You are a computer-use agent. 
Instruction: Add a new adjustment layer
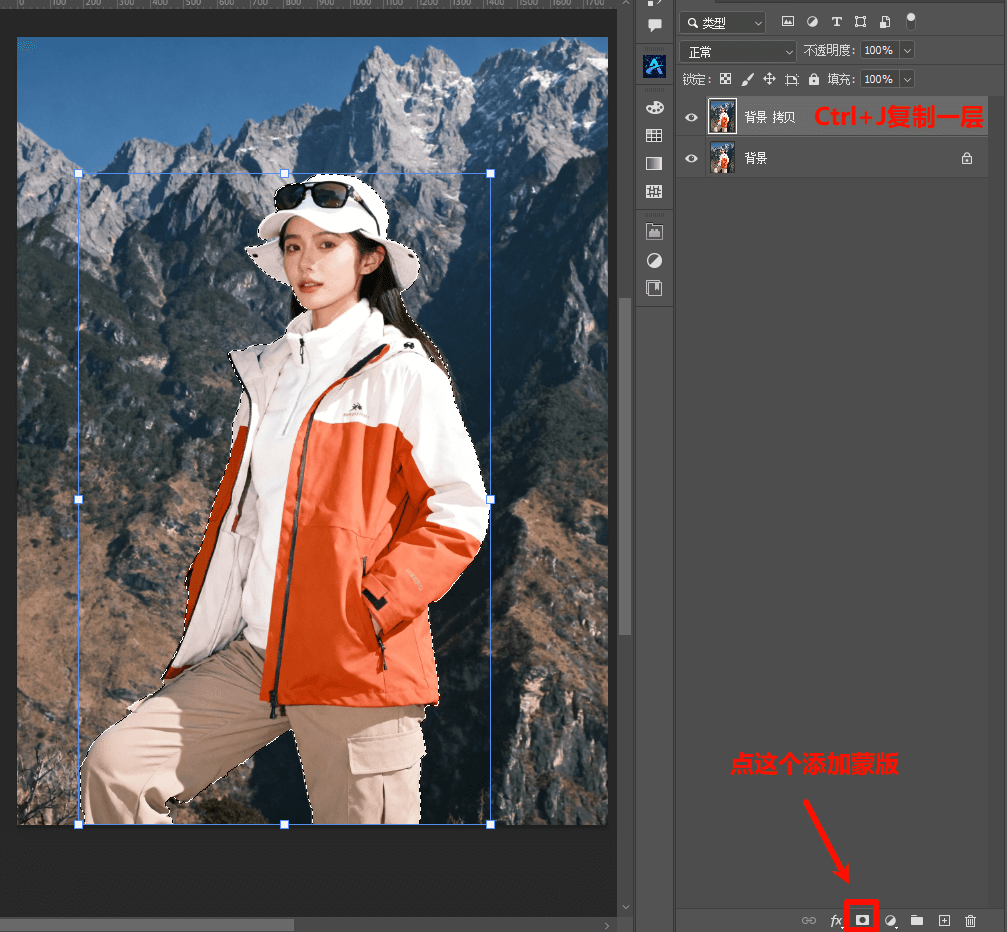[890, 920]
